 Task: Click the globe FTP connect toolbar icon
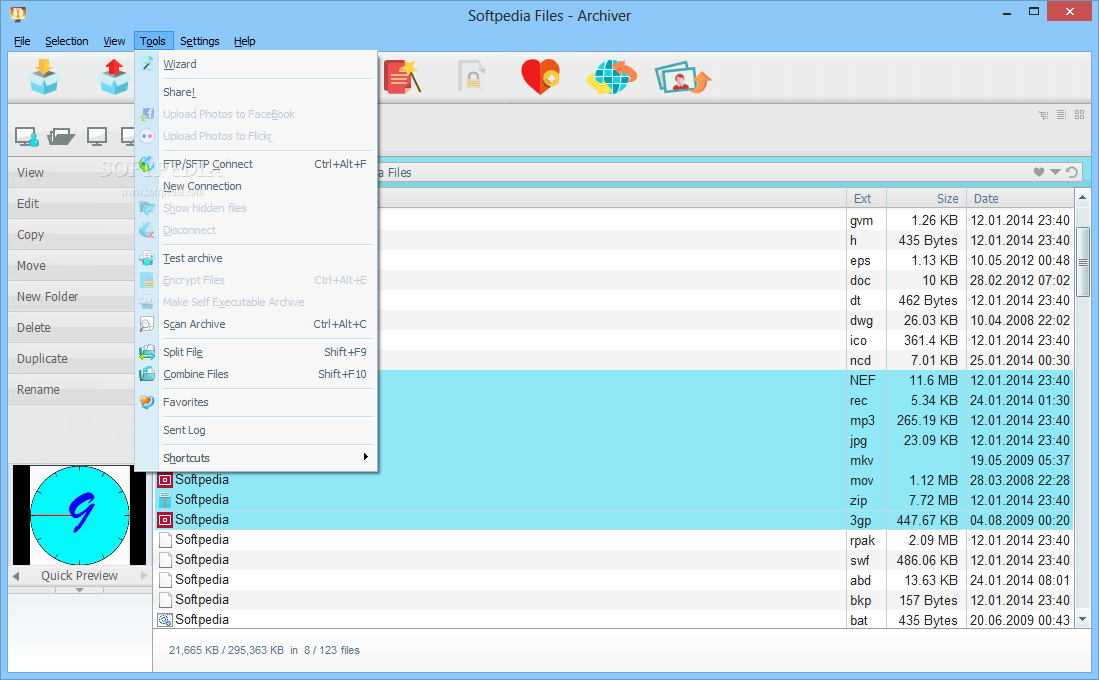(x=611, y=76)
